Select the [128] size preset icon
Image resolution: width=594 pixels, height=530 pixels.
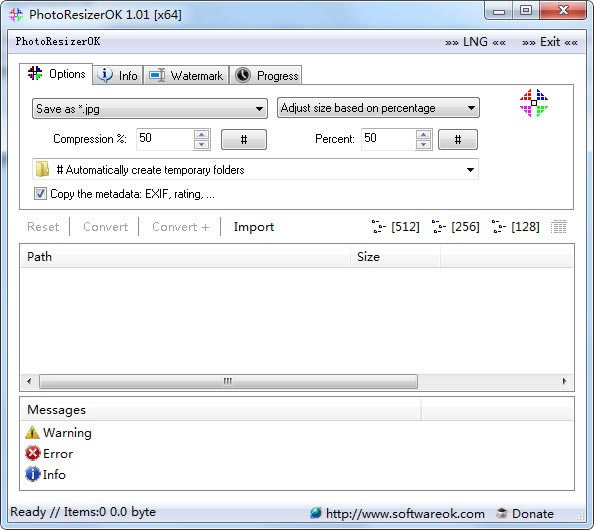click(x=498, y=227)
